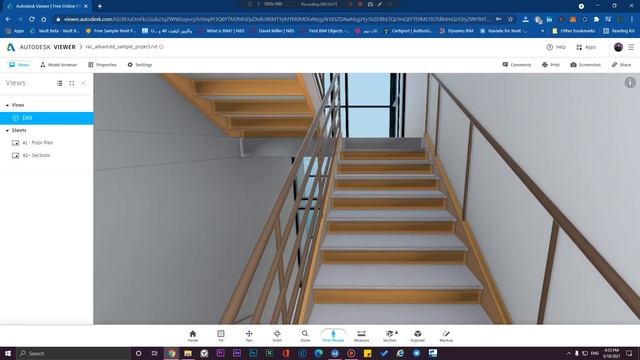Click the browser address bar
The image size is (640, 360).
click(278, 19)
